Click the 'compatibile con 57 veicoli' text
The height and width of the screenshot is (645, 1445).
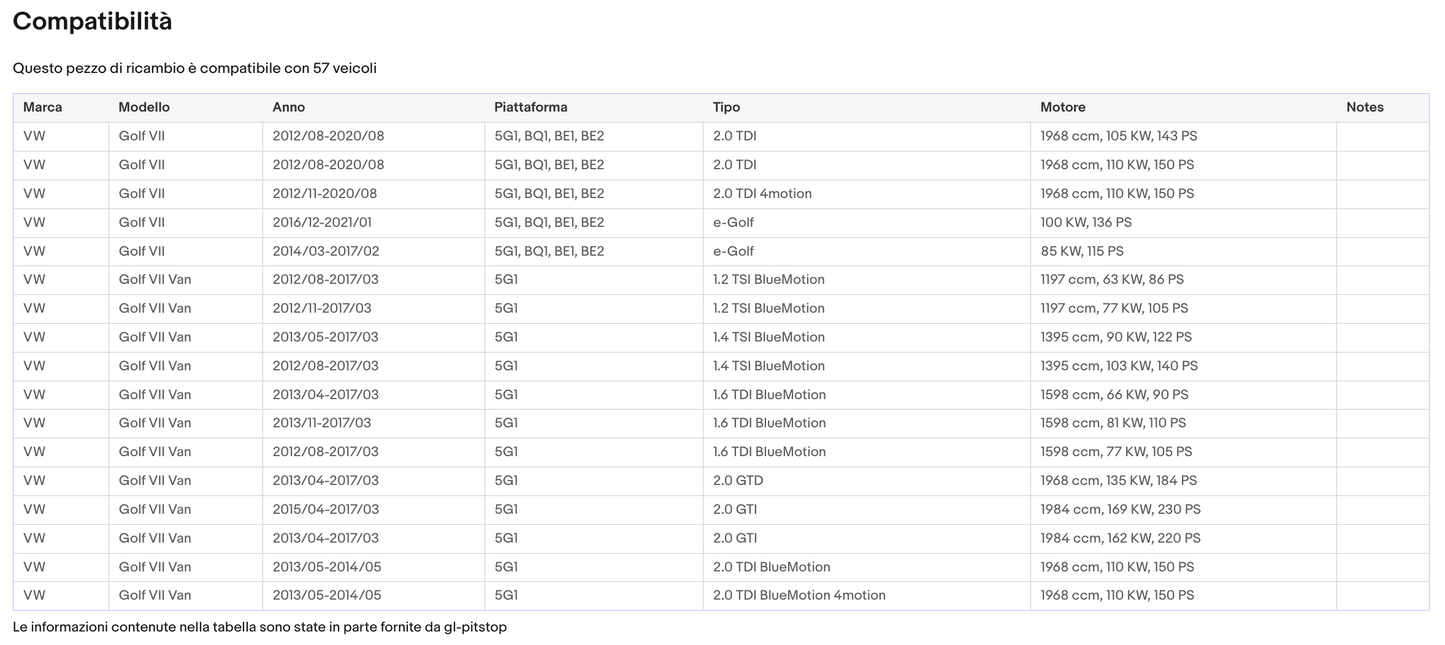coord(287,68)
